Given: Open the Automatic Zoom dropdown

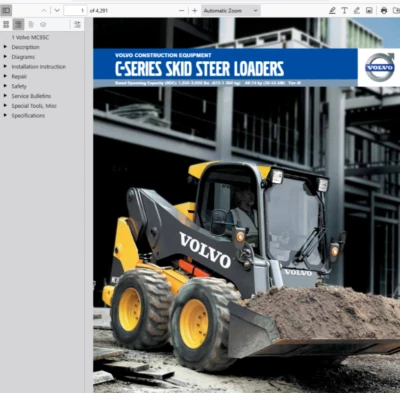Looking at the screenshot, I should (231, 11).
